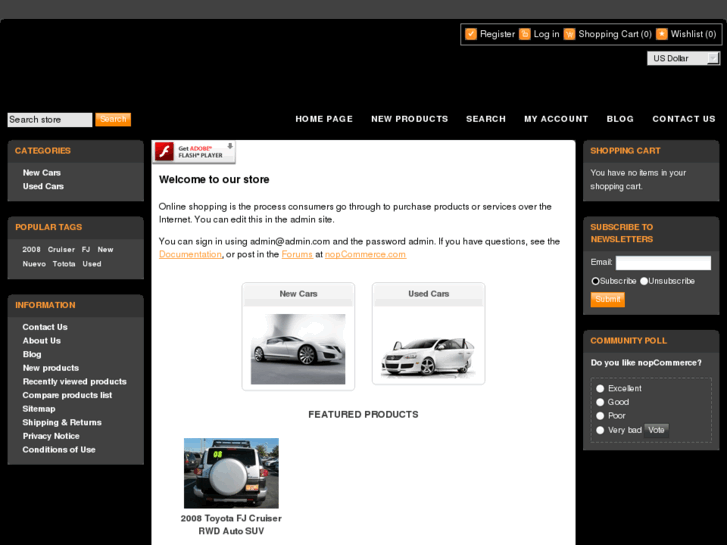
Task: Select Used Cars in Categories sidebar
Action: [43, 186]
